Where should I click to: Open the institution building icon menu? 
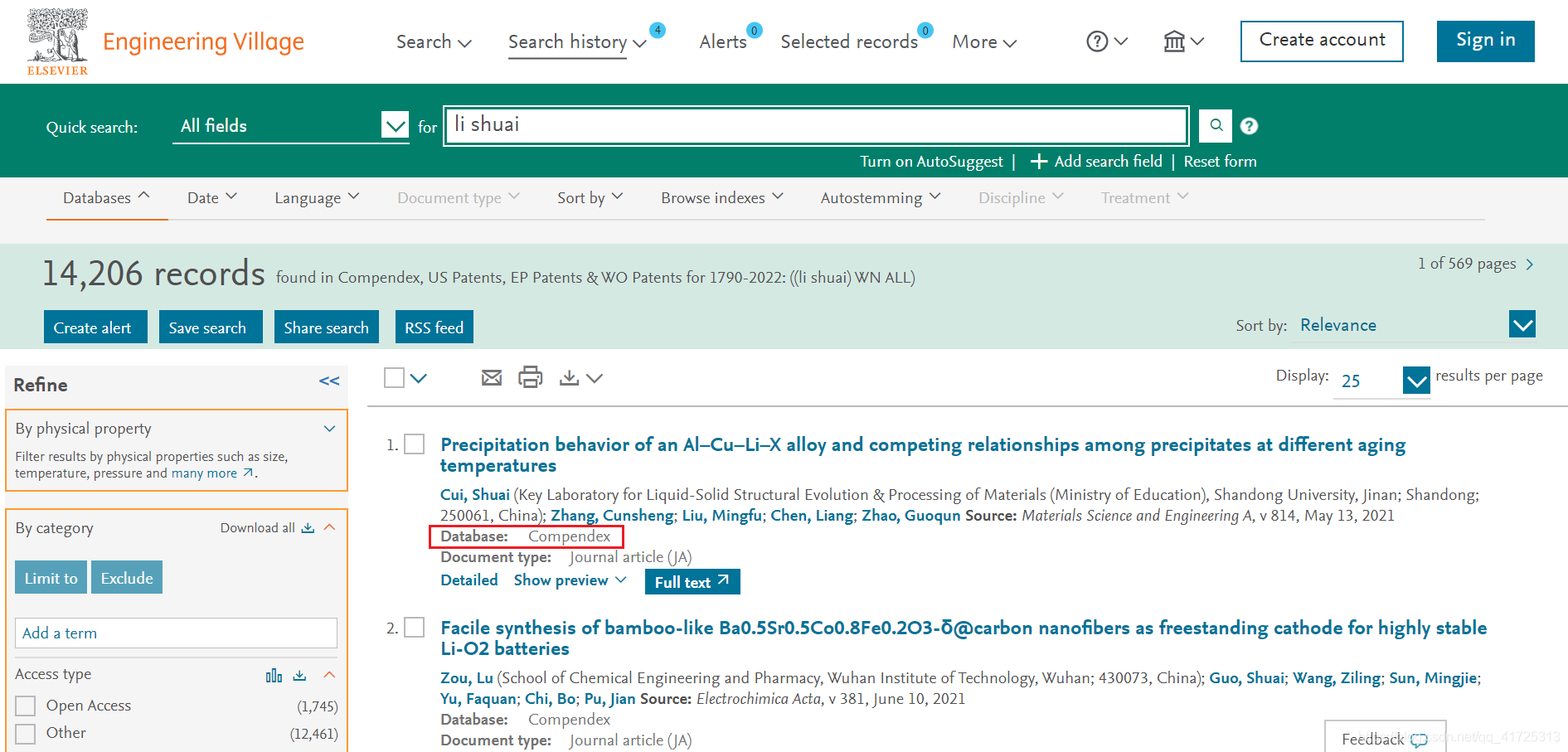pos(1174,41)
